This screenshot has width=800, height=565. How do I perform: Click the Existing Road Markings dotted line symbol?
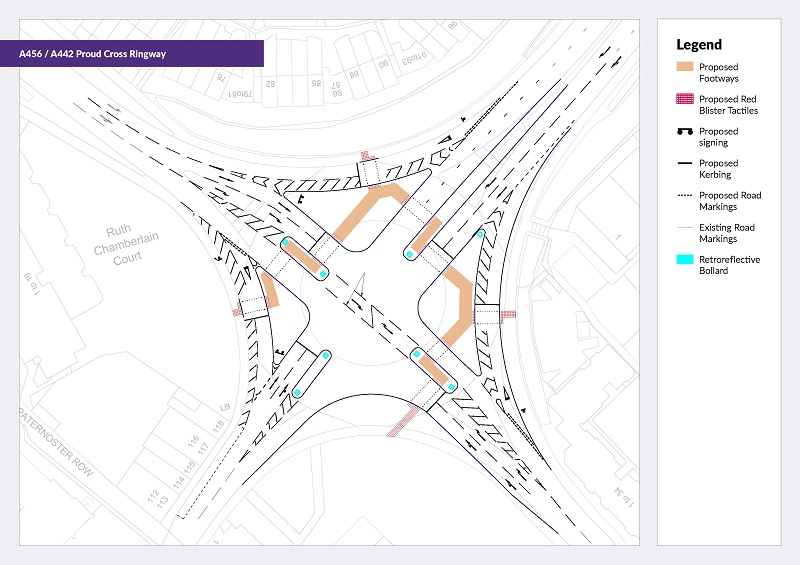685,228
